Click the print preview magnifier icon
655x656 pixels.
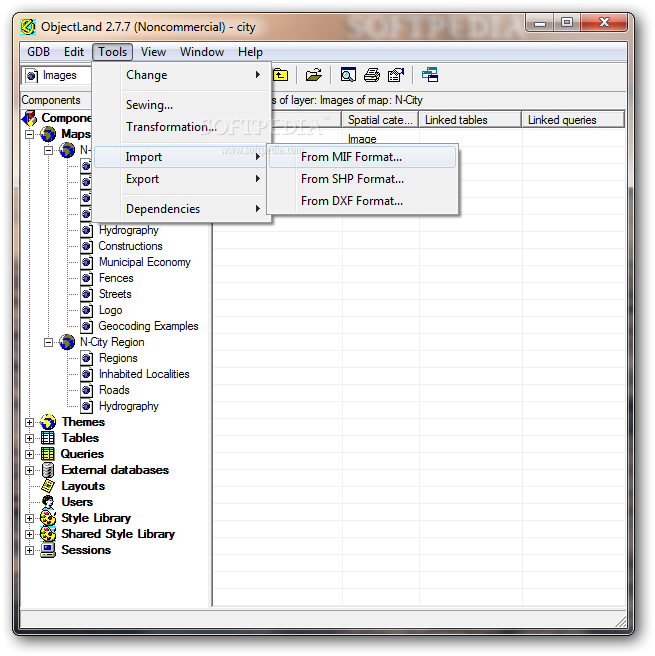point(348,75)
